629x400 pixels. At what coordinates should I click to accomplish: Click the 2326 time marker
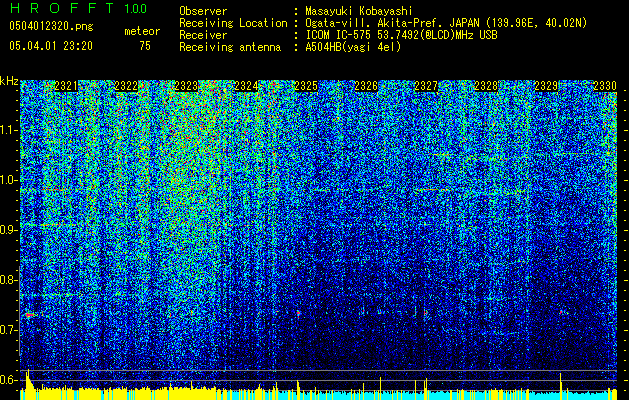coord(366,86)
